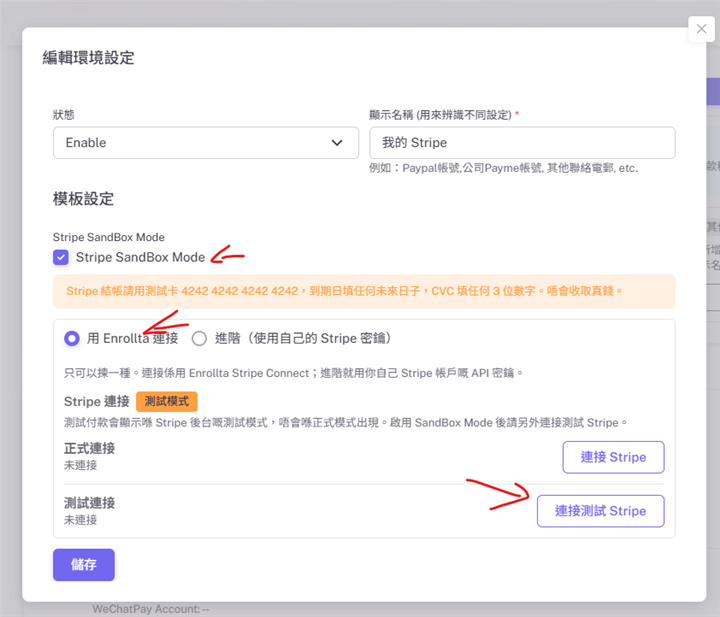The image size is (720, 617).
Task: Click the Stripe 連接 heading
Action: click(x=97, y=402)
